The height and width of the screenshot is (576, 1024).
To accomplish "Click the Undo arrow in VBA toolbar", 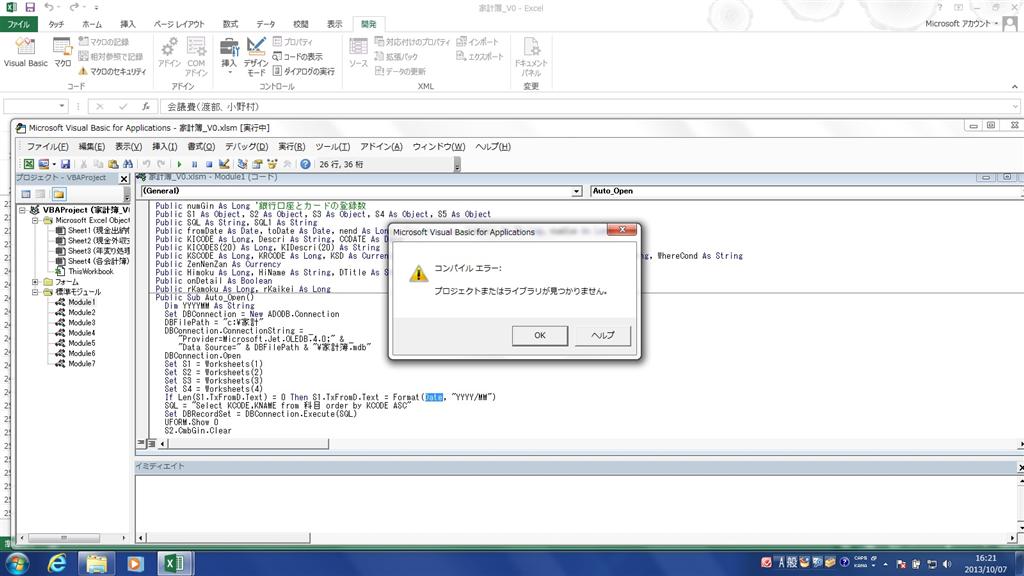I will (x=146, y=165).
